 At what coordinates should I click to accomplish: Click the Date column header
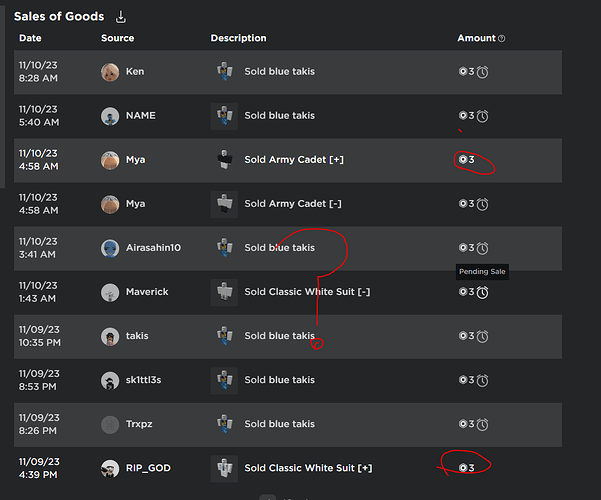(x=30, y=38)
